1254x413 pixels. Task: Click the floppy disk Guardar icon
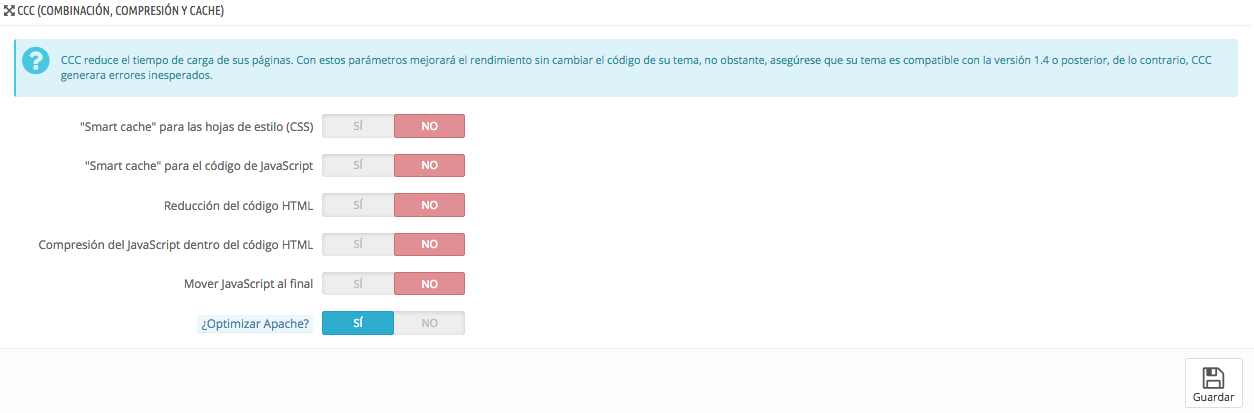pos(1213,377)
